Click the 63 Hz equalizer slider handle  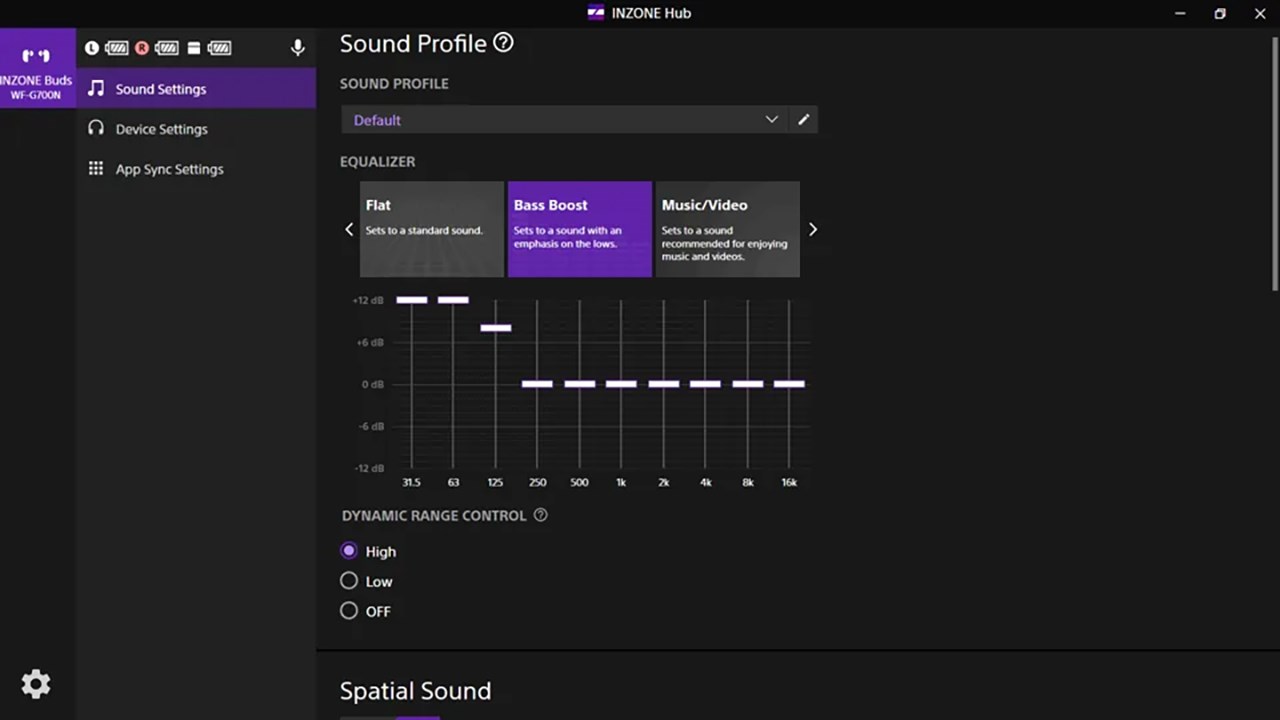(x=453, y=300)
